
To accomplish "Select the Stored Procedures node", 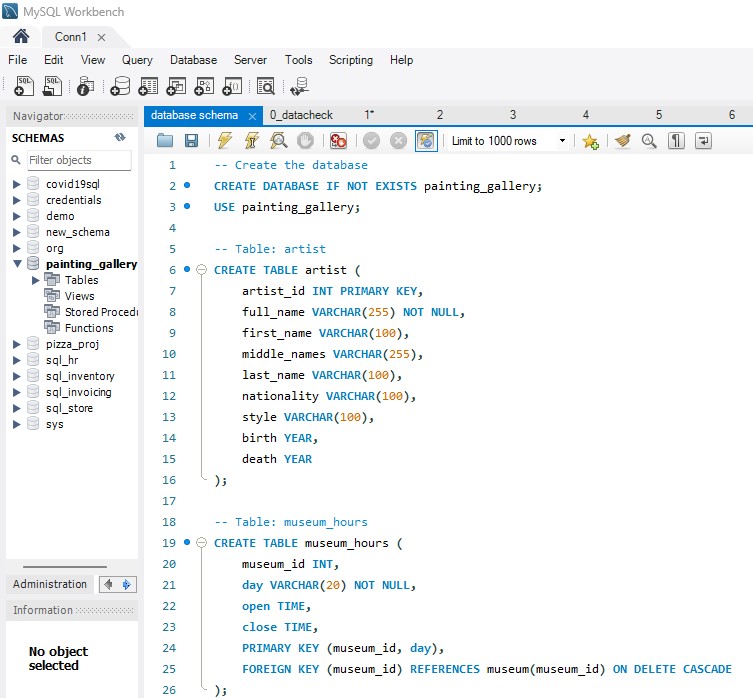I will (102, 312).
